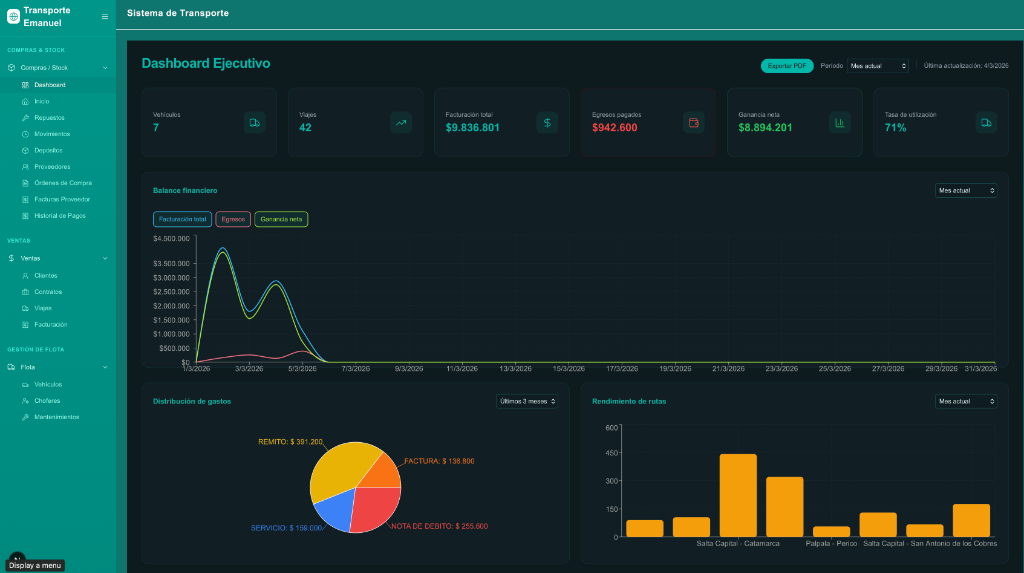Click the globe logo of Transporte Emanuel

(x=13, y=16)
